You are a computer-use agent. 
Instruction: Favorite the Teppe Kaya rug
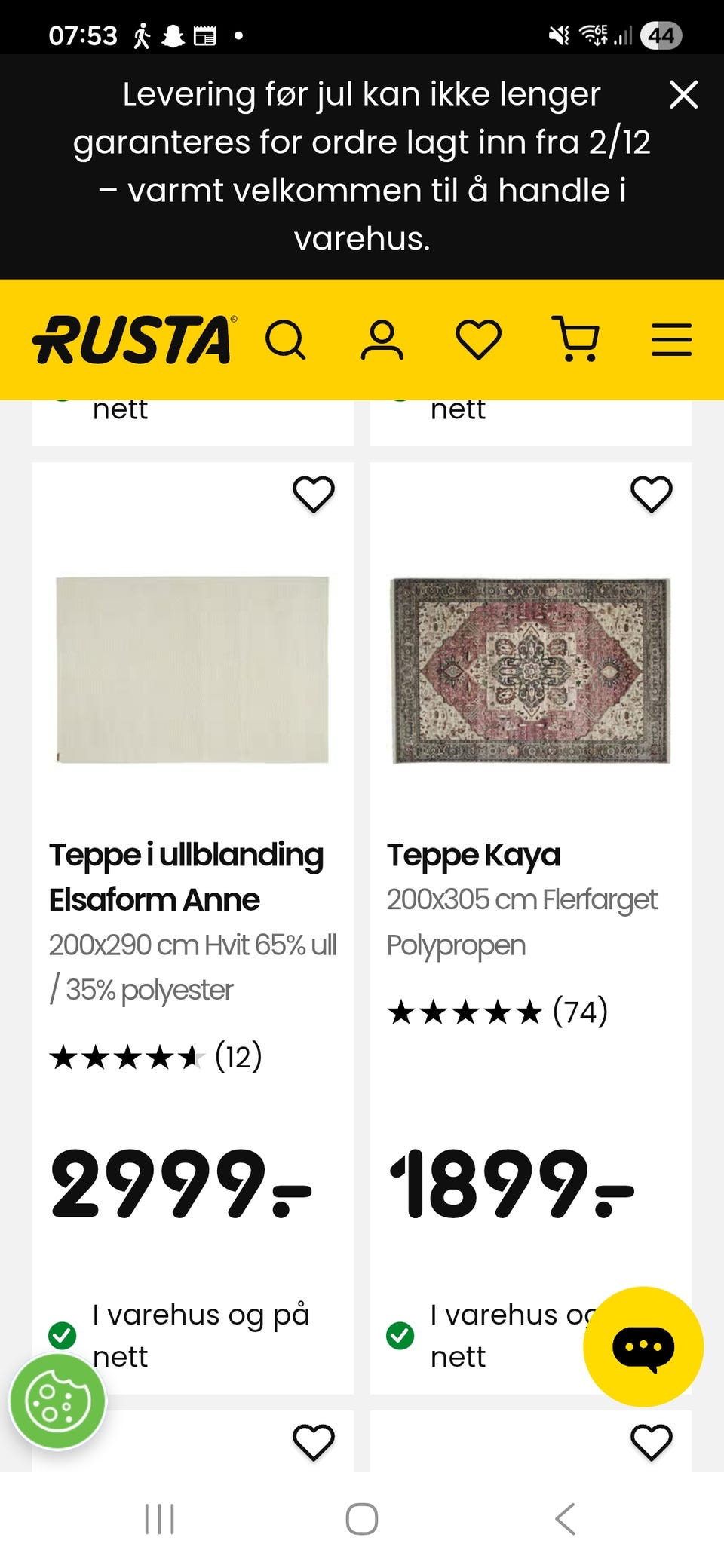point(652,495)
